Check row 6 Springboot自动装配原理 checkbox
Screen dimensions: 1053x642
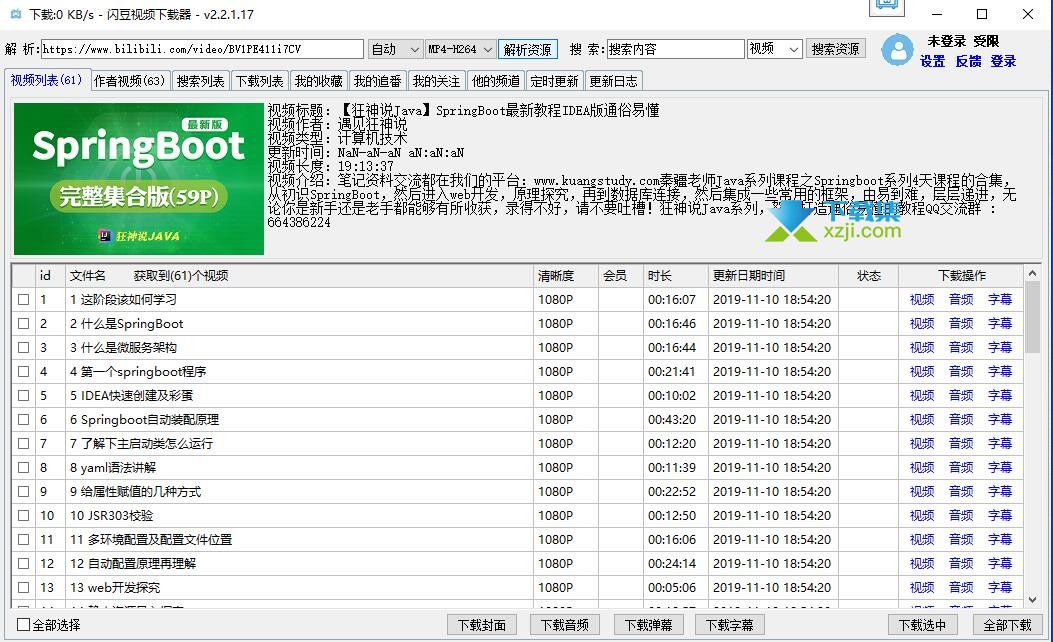click(24, 420)
